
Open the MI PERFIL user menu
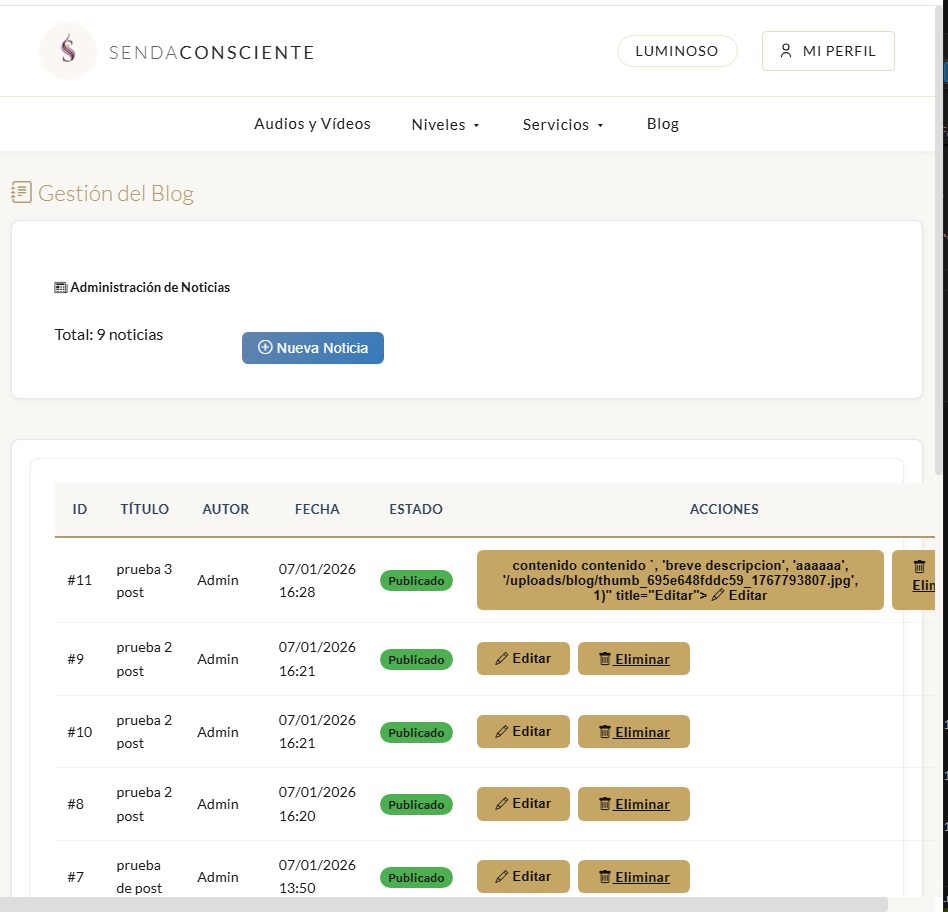click(827, 51)
